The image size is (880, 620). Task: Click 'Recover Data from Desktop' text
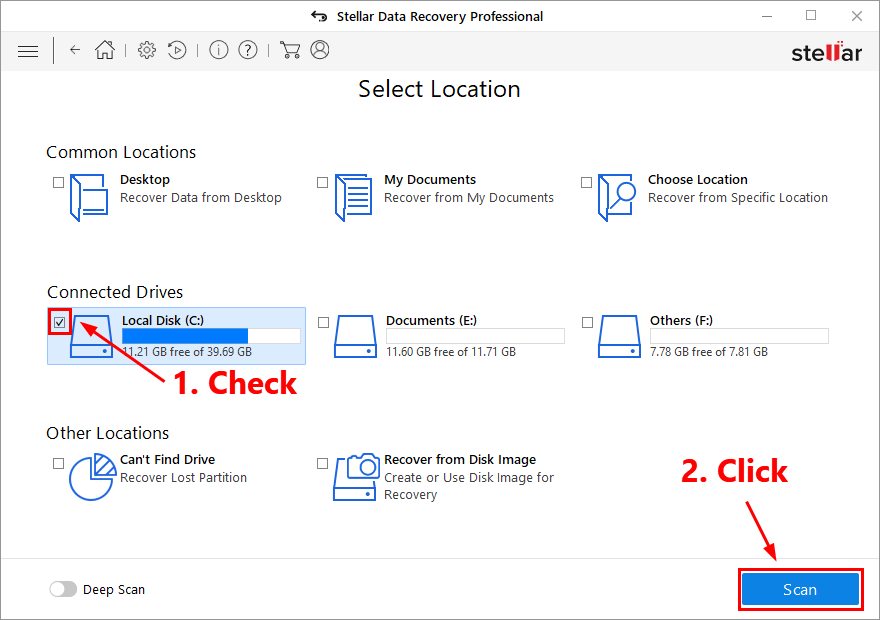(x=201, y=198)
